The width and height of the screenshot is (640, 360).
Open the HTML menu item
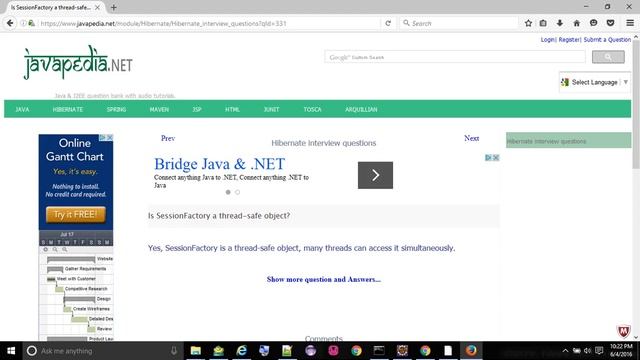(x=232, y=109)
